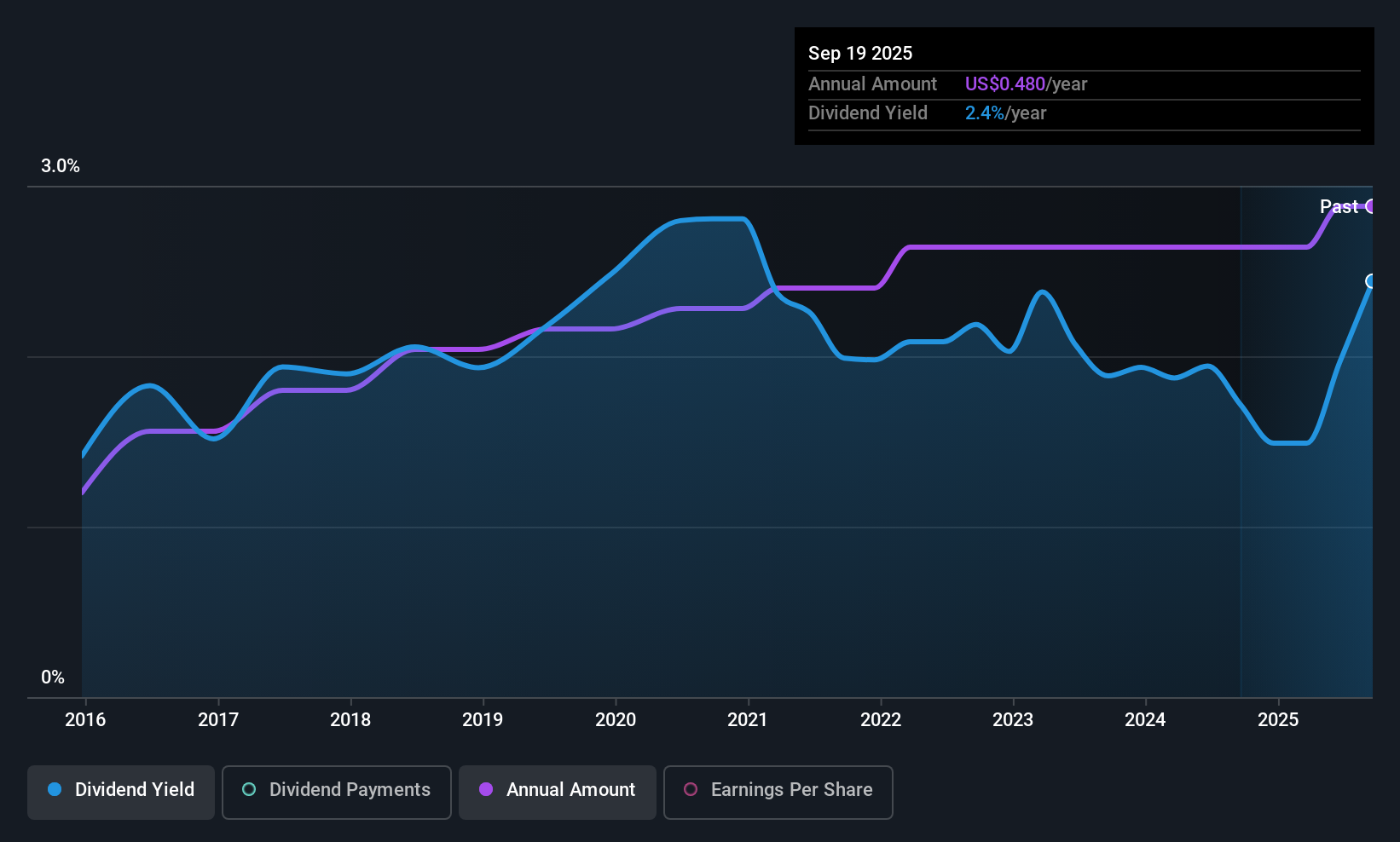
Task: Click the 2021 year on the timeline axis
Action: point(748,719)
